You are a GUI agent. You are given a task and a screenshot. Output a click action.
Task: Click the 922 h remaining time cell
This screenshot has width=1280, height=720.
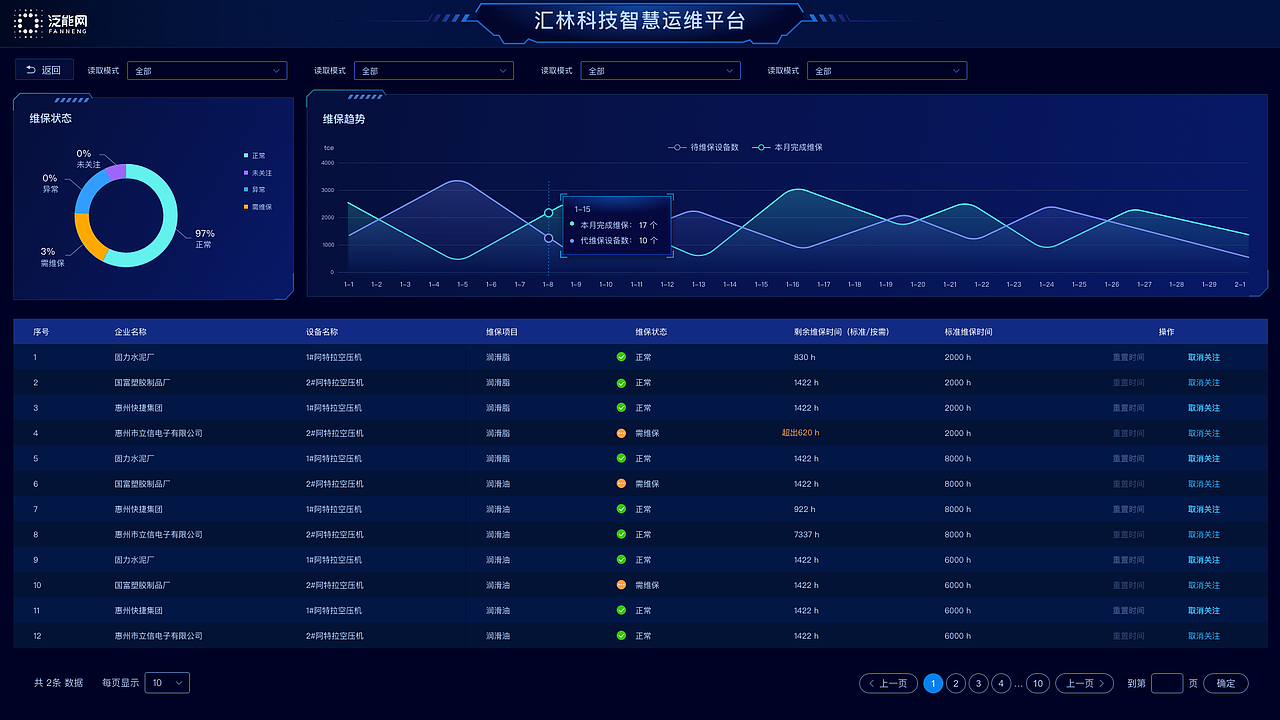[x=805, y=509]
